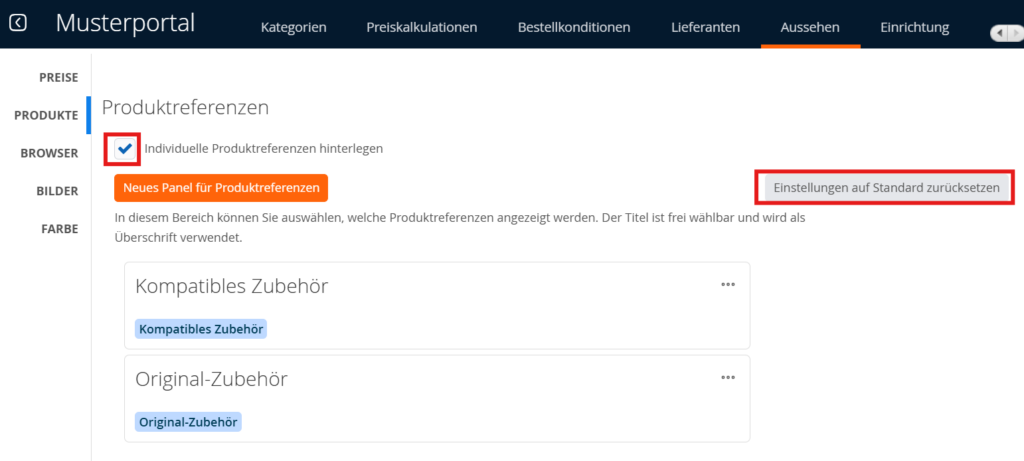This screenshot has height=461, width=1024.
Task: Open the Einrichtung tab
Action: (x=914, y=27)
